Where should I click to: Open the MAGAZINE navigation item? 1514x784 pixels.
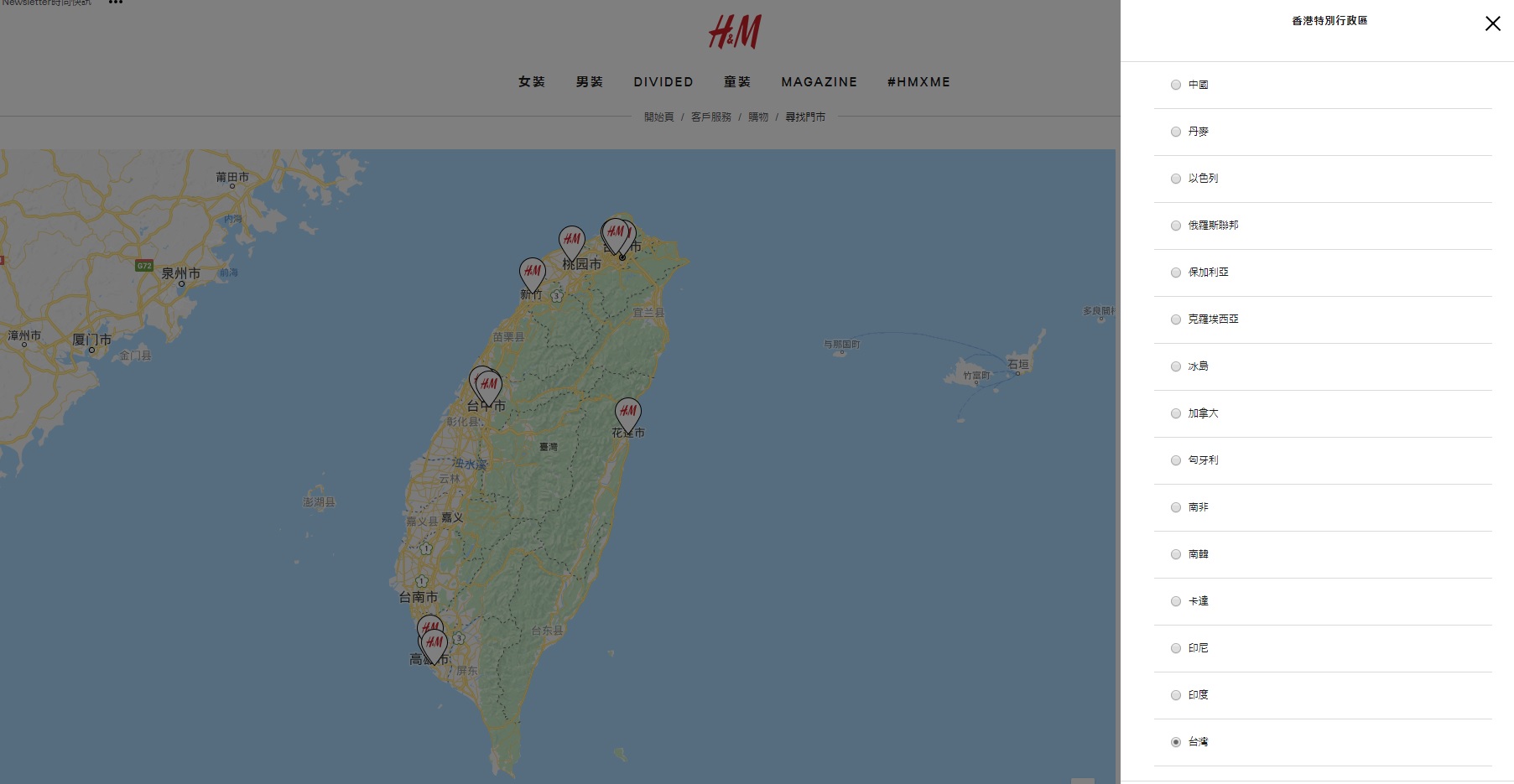pyautogui.click(x=819, y=82)
